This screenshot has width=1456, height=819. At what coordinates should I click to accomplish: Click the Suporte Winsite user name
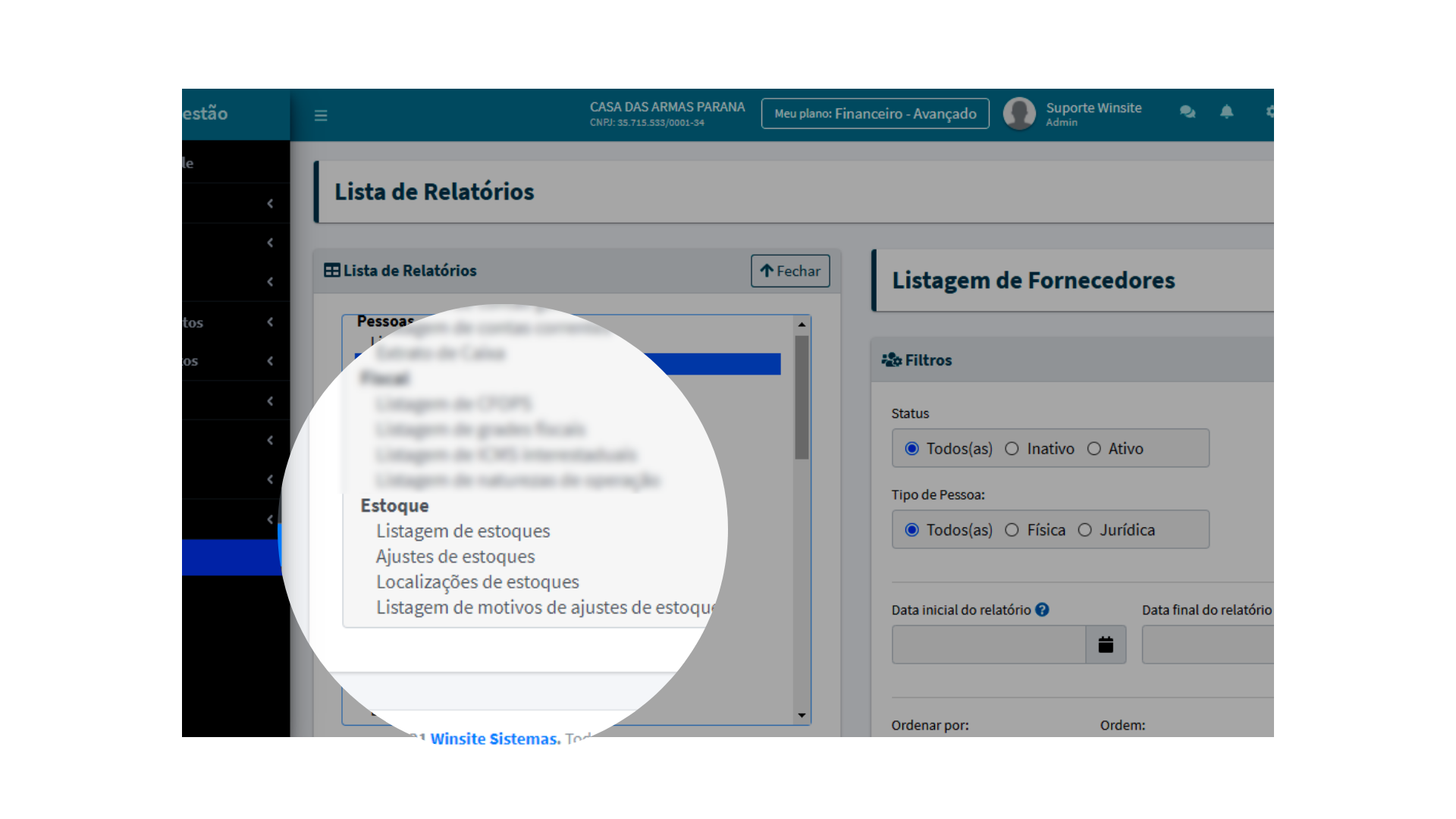[1094, 108]
